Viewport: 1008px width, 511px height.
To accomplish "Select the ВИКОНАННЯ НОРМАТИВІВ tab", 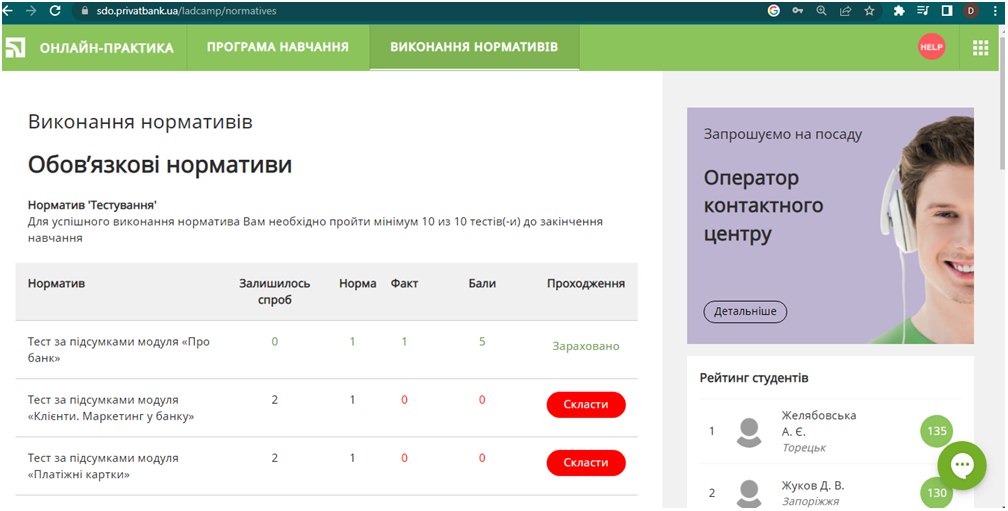I will coord(474,47).
